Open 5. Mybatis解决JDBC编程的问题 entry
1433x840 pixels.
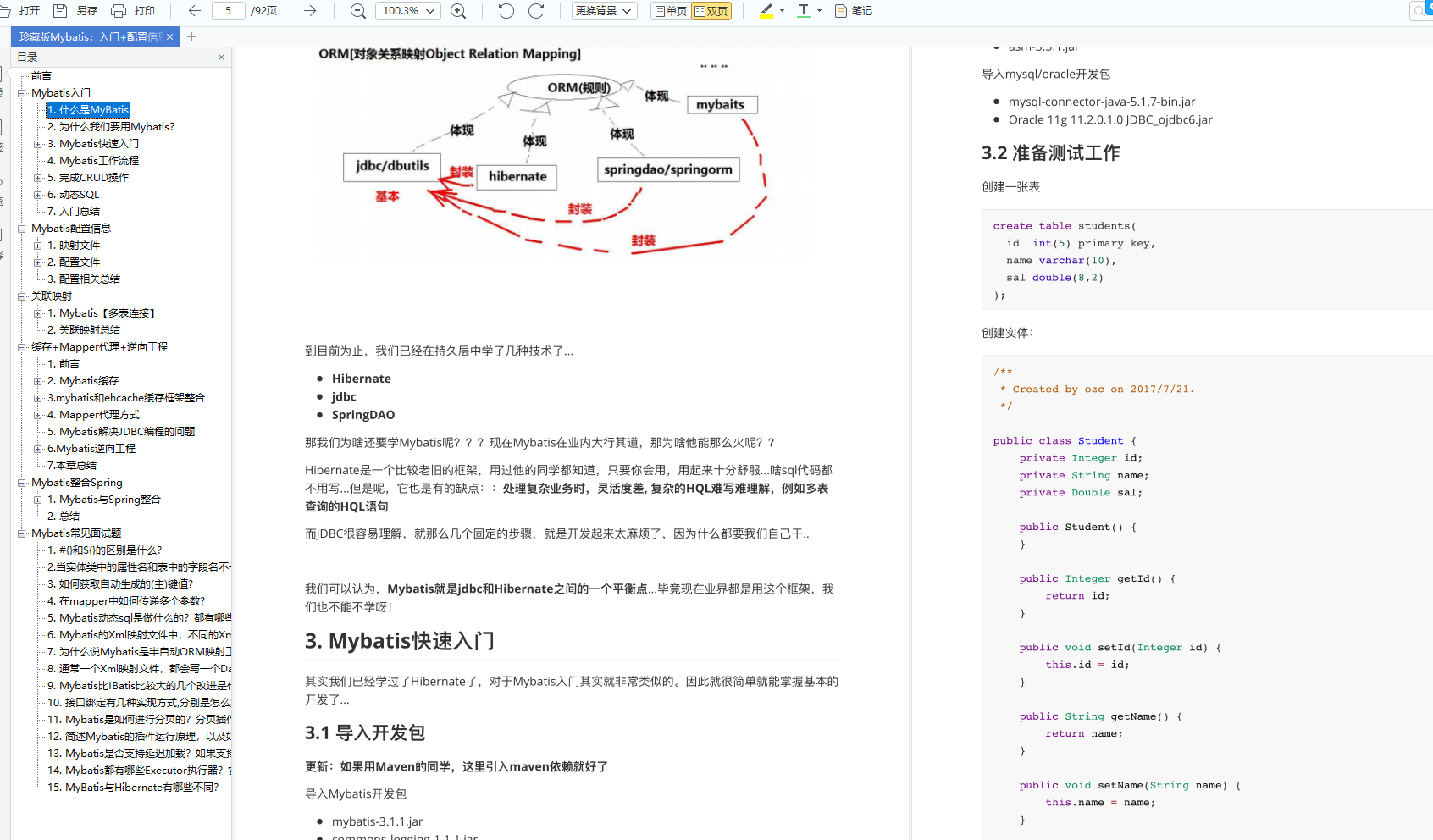(x=121, y=432)
